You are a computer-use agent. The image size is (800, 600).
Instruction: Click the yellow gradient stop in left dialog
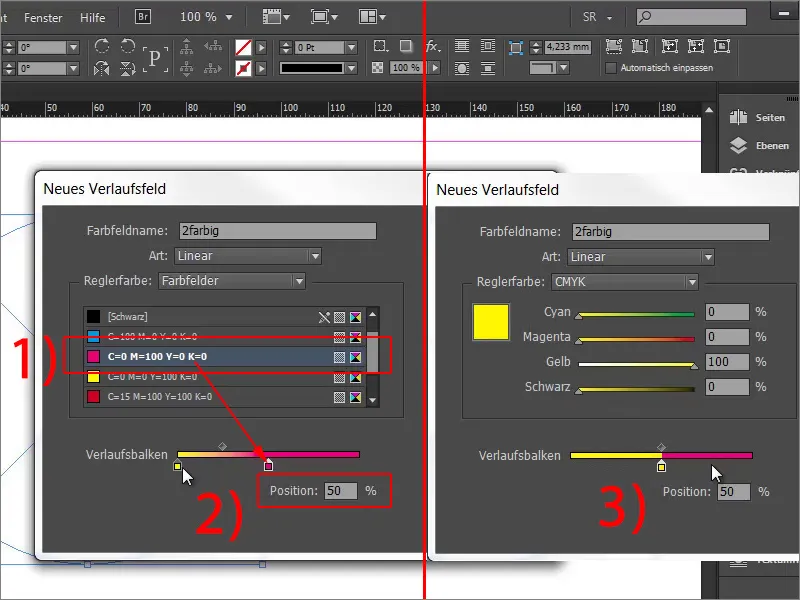[x=177, y=465]
